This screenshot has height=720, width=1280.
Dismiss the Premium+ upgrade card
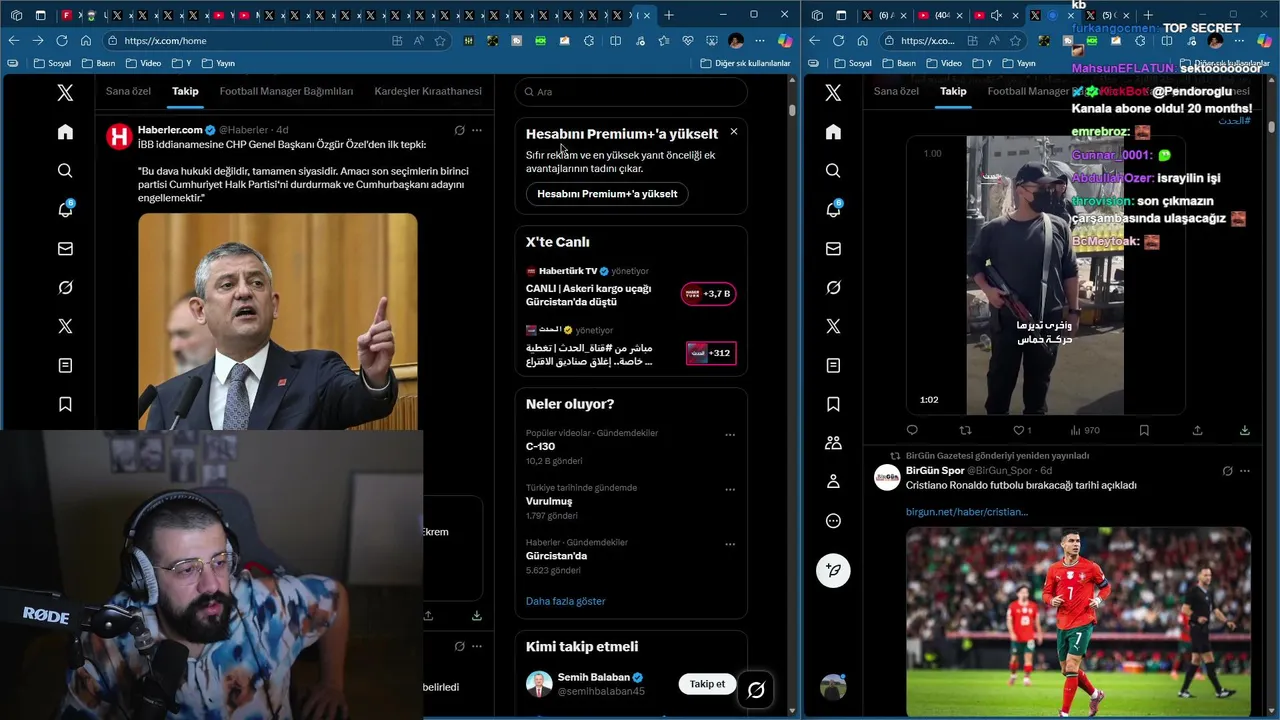[733, 132]
